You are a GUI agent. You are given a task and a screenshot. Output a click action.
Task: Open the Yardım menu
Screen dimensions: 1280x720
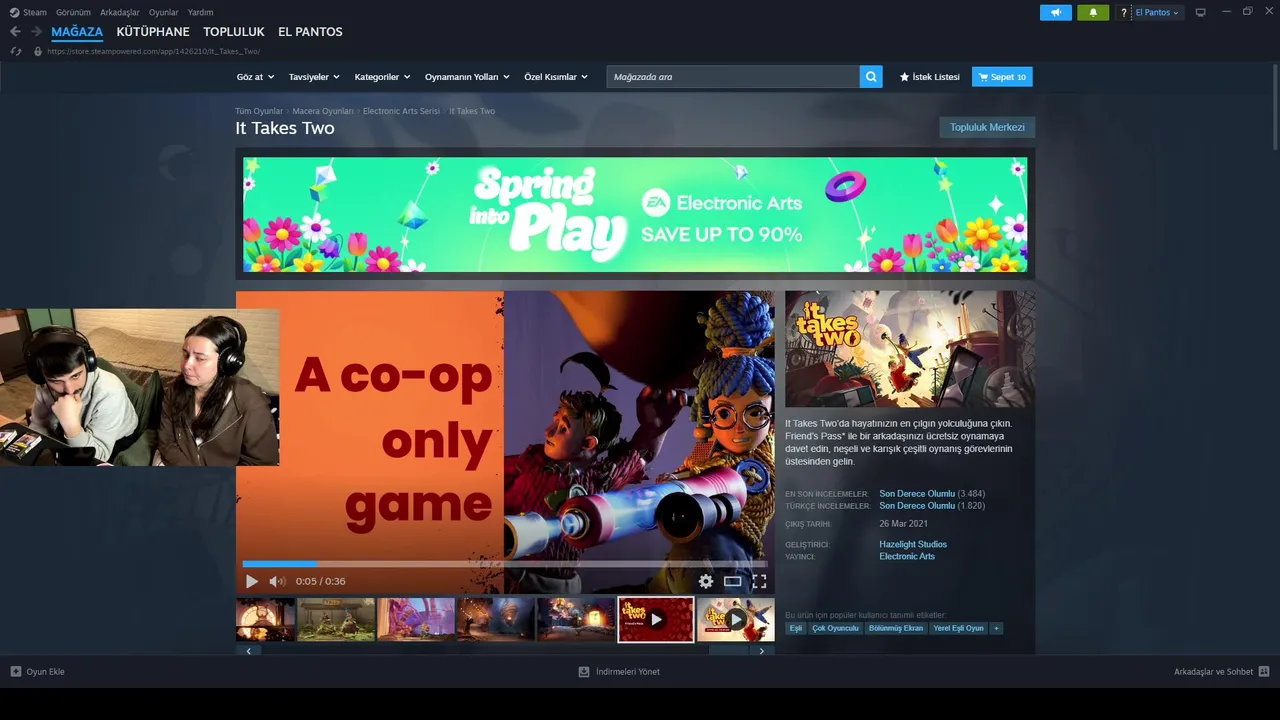[201, 12]
